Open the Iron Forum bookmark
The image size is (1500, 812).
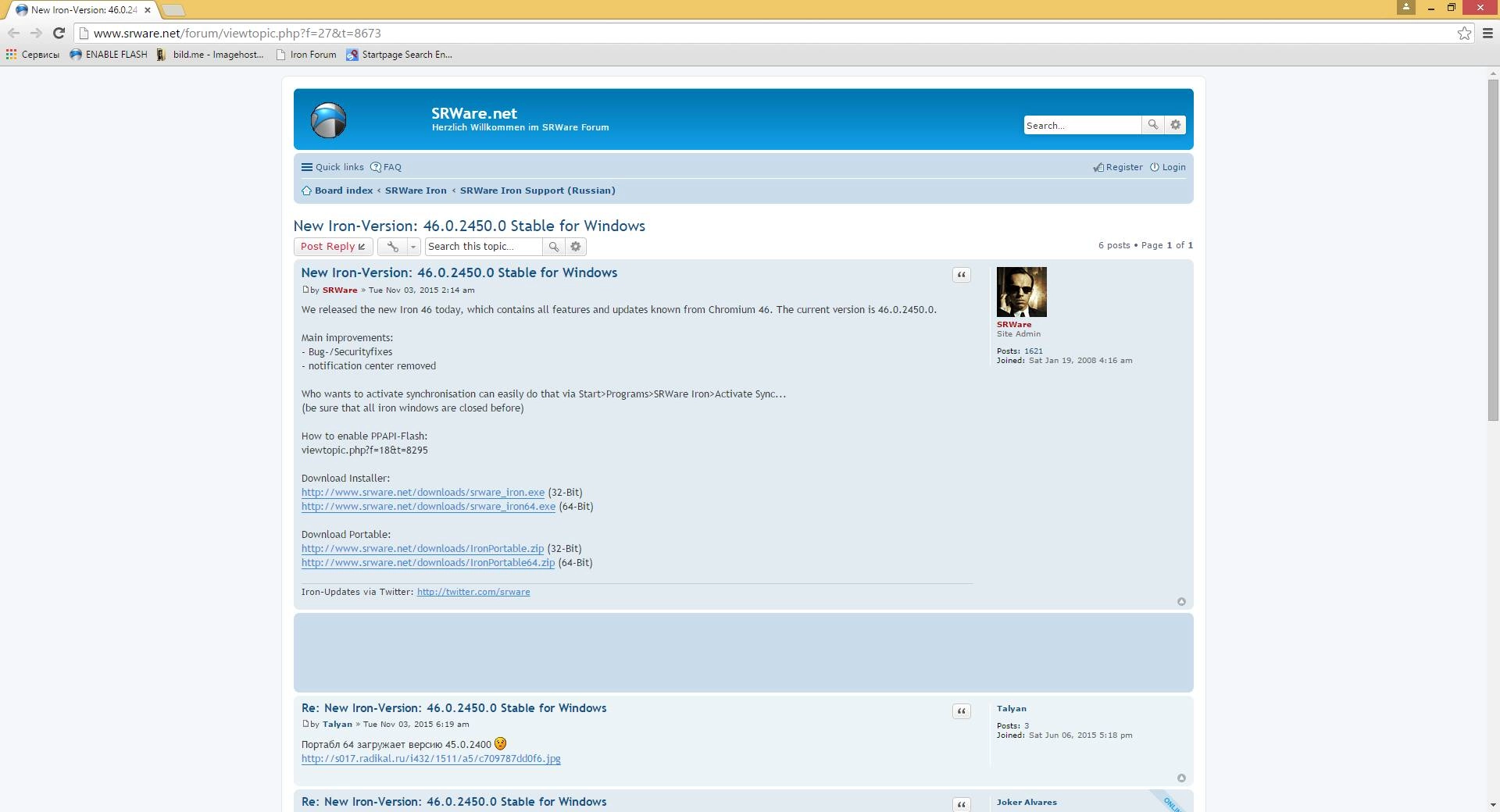coord(306,55)
